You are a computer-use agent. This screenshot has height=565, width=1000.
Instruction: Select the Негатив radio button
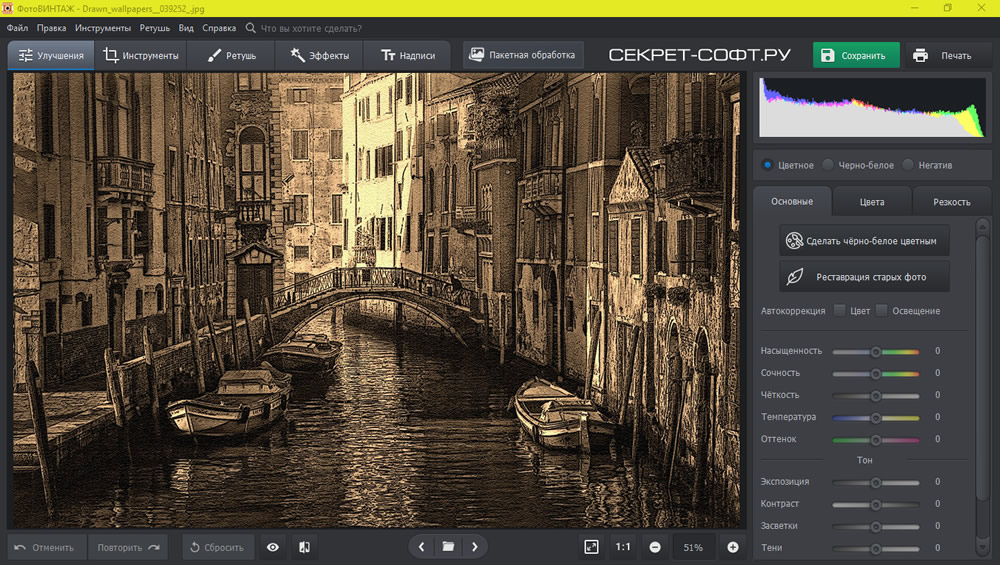[x=908, y=165]
